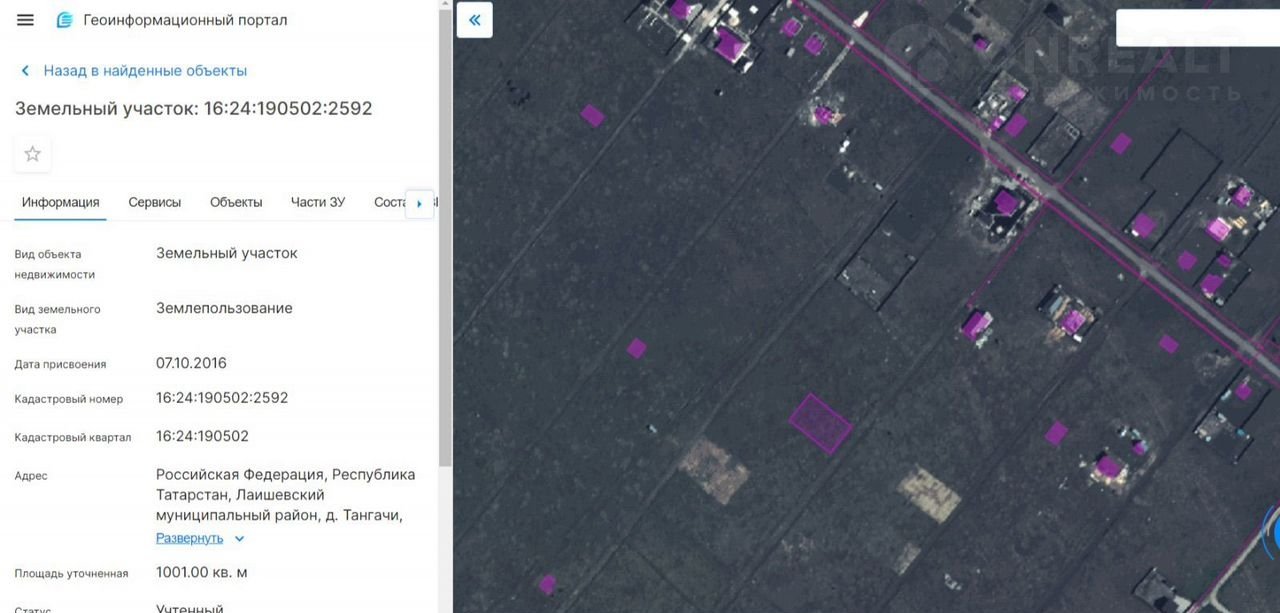Switch to the Информация tab

point(61,202)
